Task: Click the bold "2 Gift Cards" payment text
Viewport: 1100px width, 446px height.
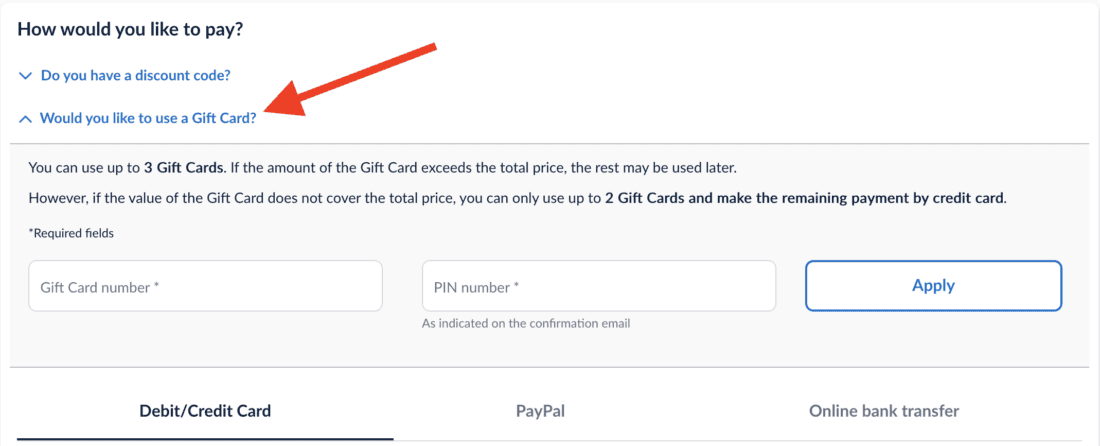Action: [x=645, y=198]
